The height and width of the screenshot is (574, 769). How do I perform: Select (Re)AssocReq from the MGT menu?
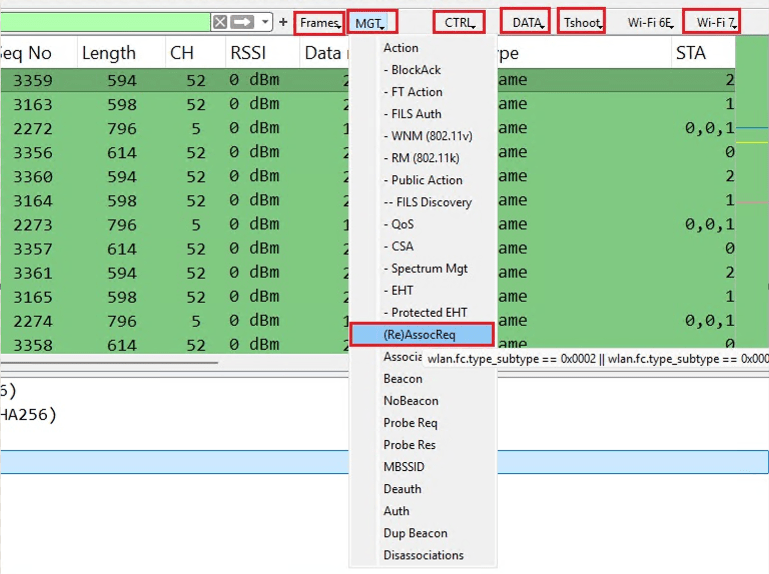click(x=421, y=334)
